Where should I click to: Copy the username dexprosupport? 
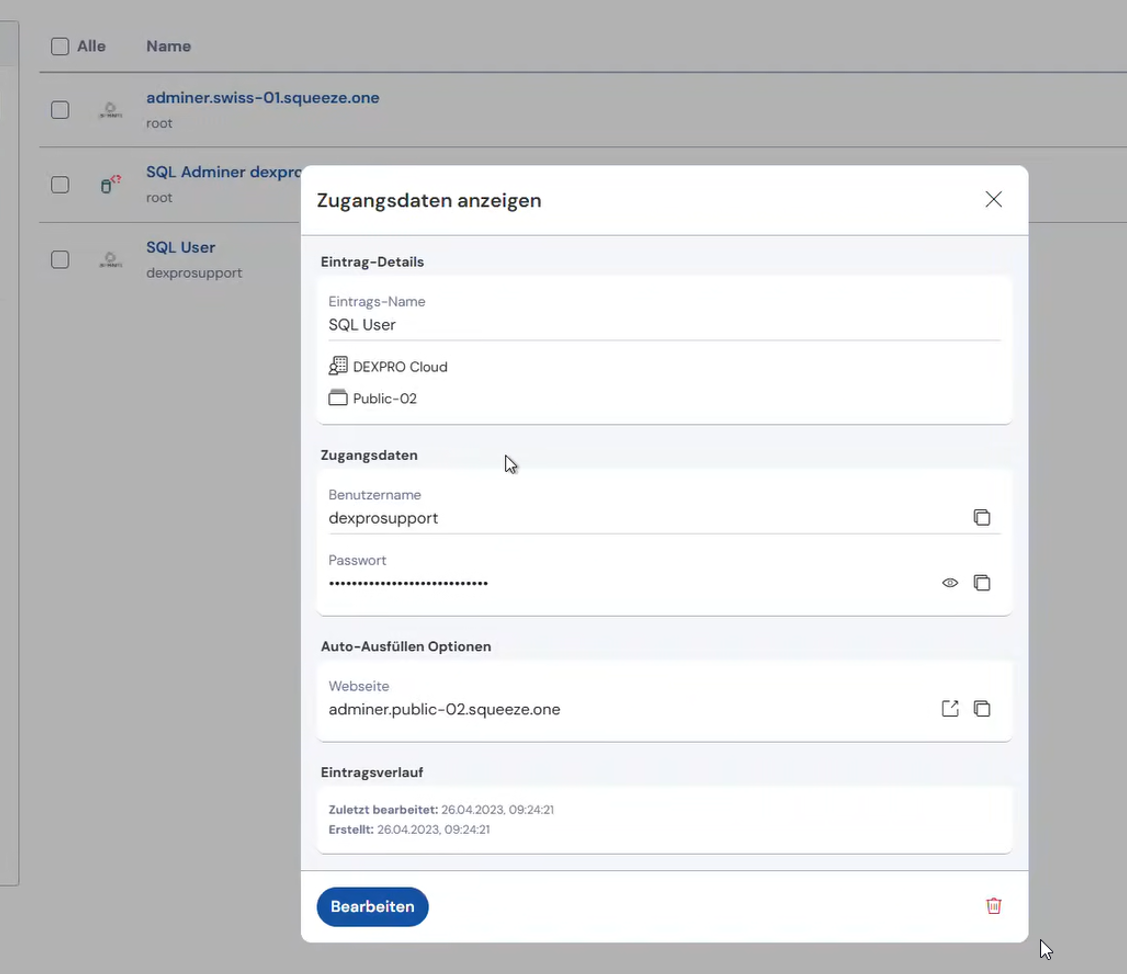[x=981, y=517]
